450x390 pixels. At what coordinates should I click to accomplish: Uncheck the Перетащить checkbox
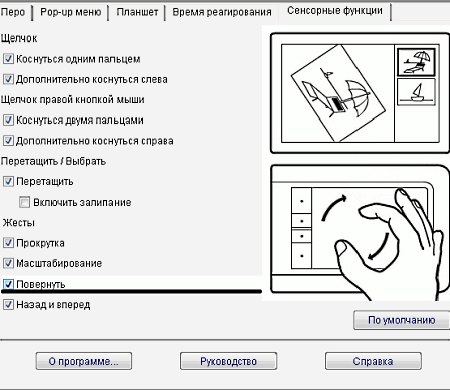tap(8, 182)
